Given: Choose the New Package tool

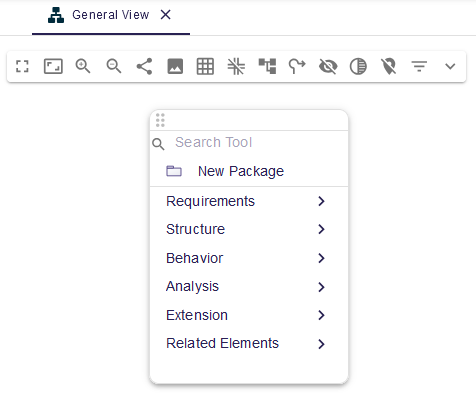Looking at the screenshot, I should click(x=249, y=171).
